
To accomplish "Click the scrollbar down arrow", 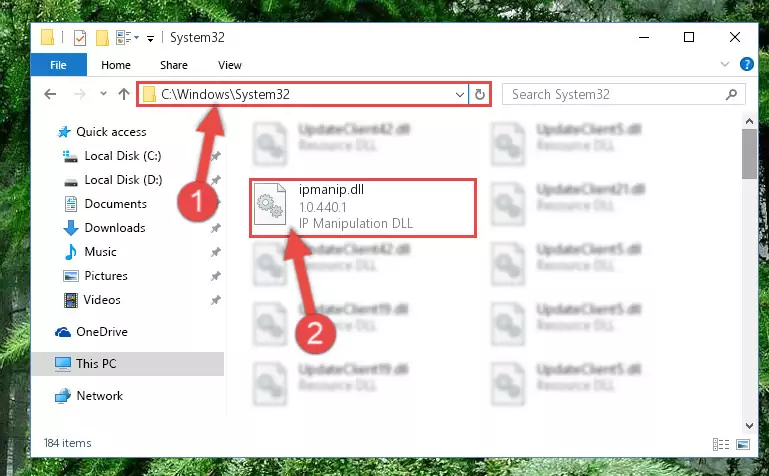I will point(749,426).
